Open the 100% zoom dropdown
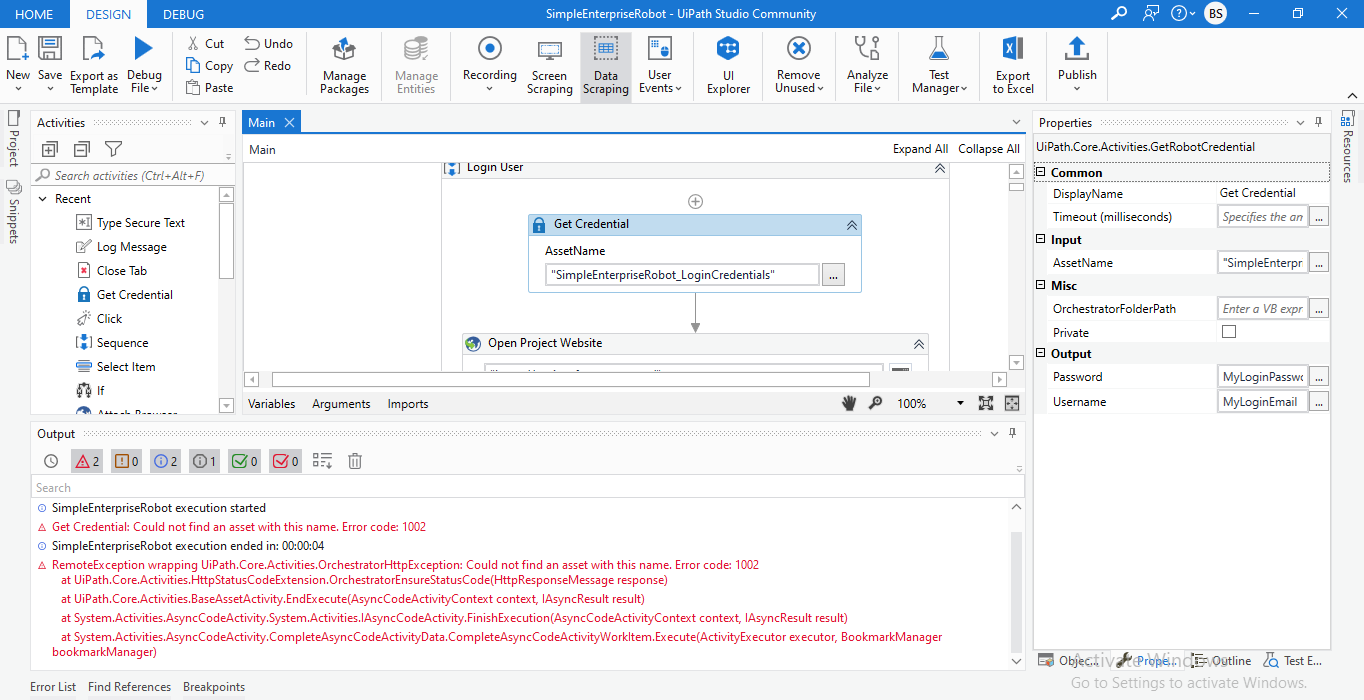1364x700 pixels. (960, 403)
